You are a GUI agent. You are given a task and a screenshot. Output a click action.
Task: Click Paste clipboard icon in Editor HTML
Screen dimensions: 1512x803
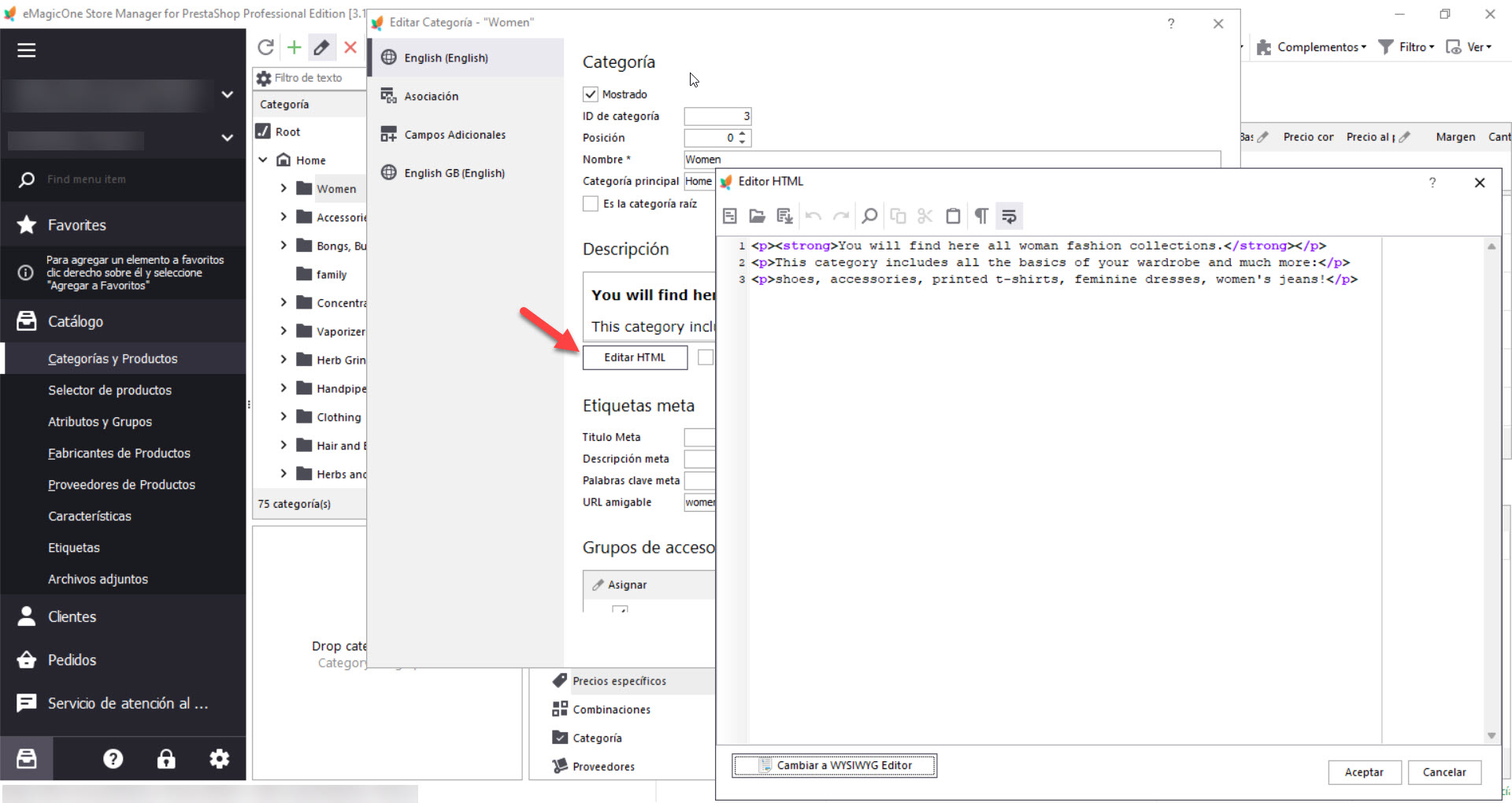click(953, 216)
